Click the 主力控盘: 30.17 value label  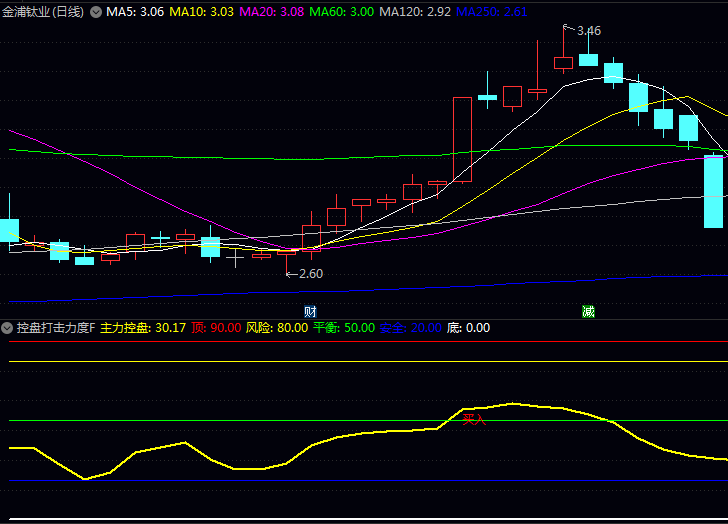[143, 328]
